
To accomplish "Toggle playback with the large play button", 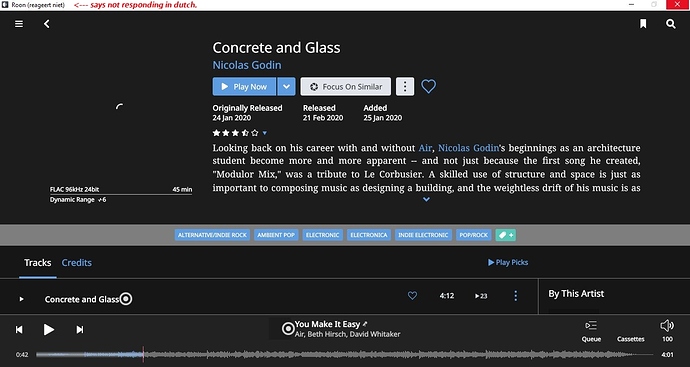I will [49, 330].
